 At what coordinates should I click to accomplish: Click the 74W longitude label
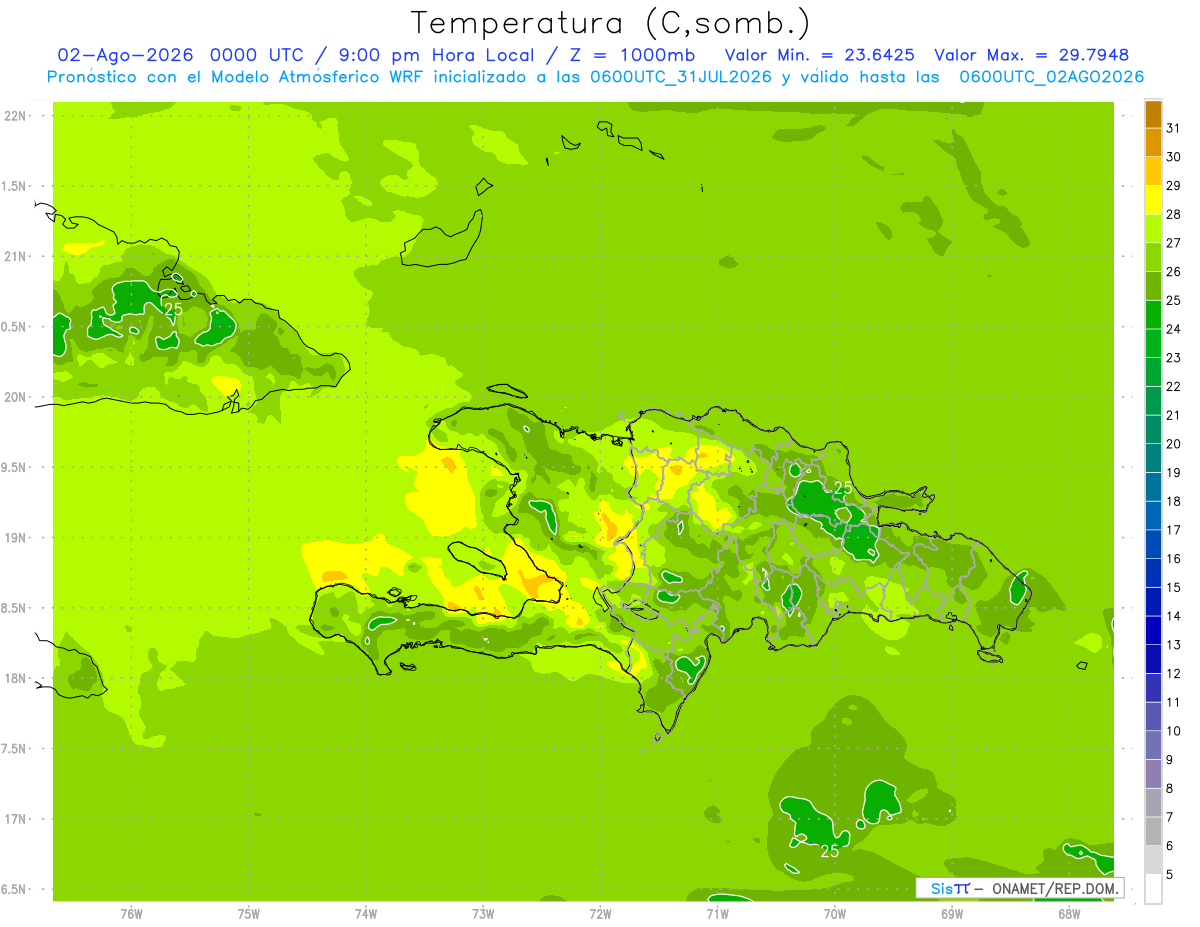[366, 914]
